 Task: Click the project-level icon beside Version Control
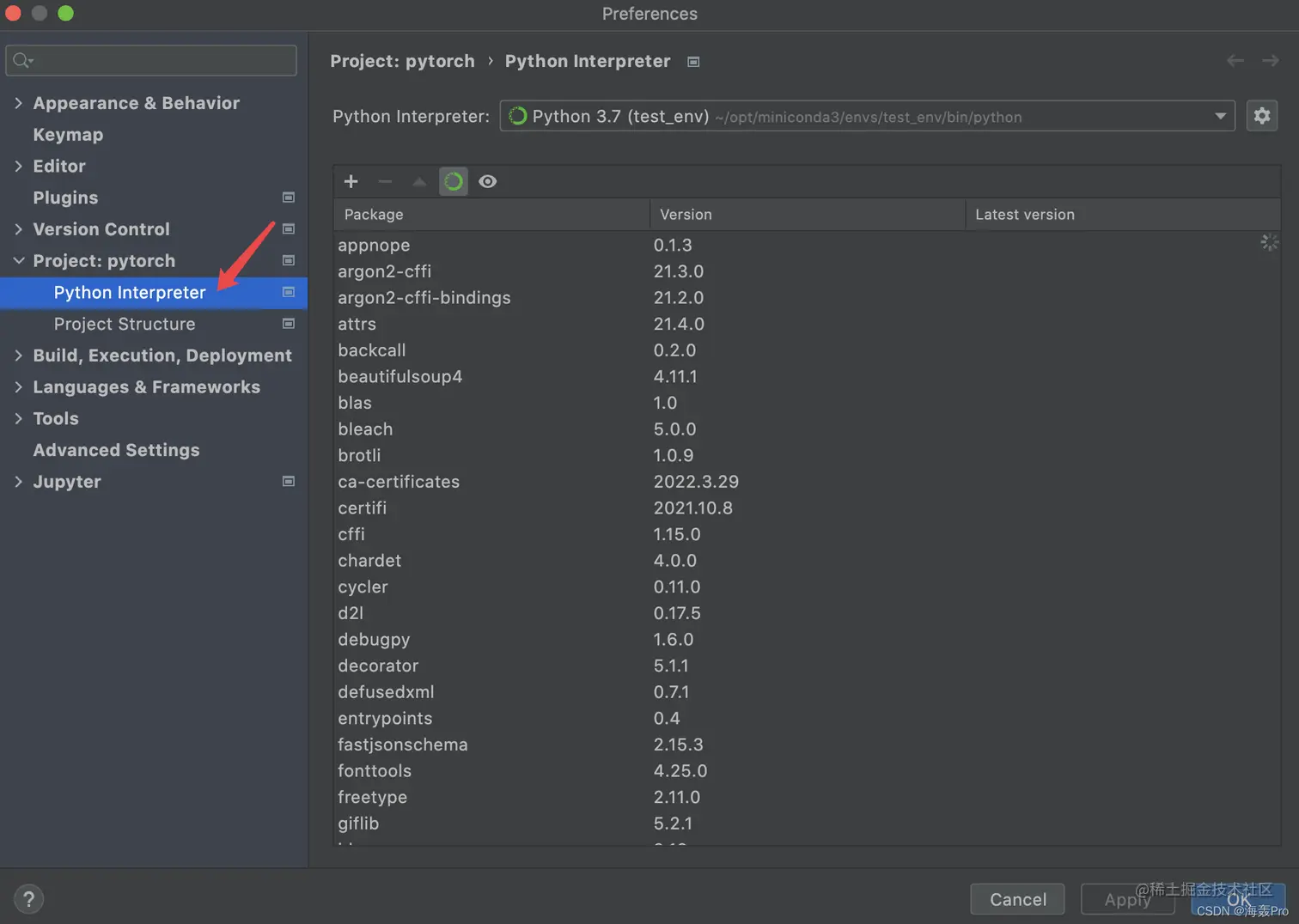click(289, 229)
